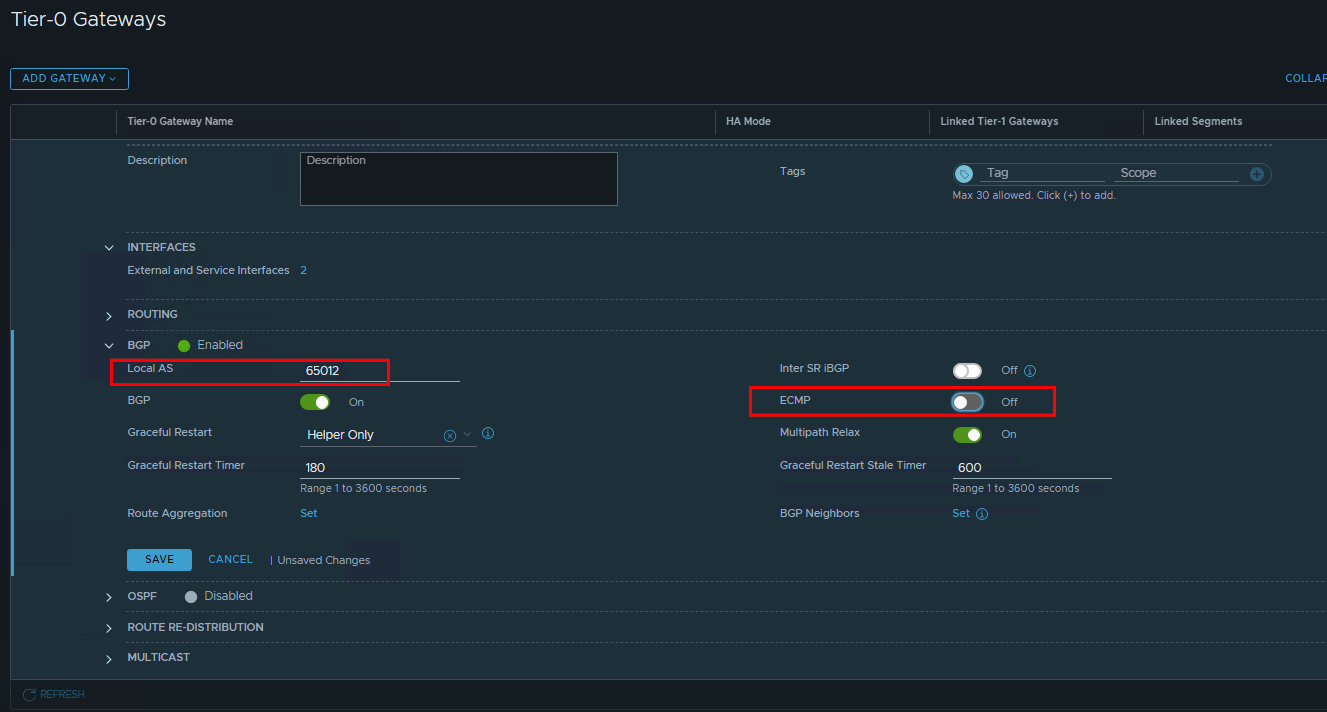Expand the Routing section
Image resolution: width=1327 pixels, height=712 pixels.
pyautogui.click(x=109, y=316)
